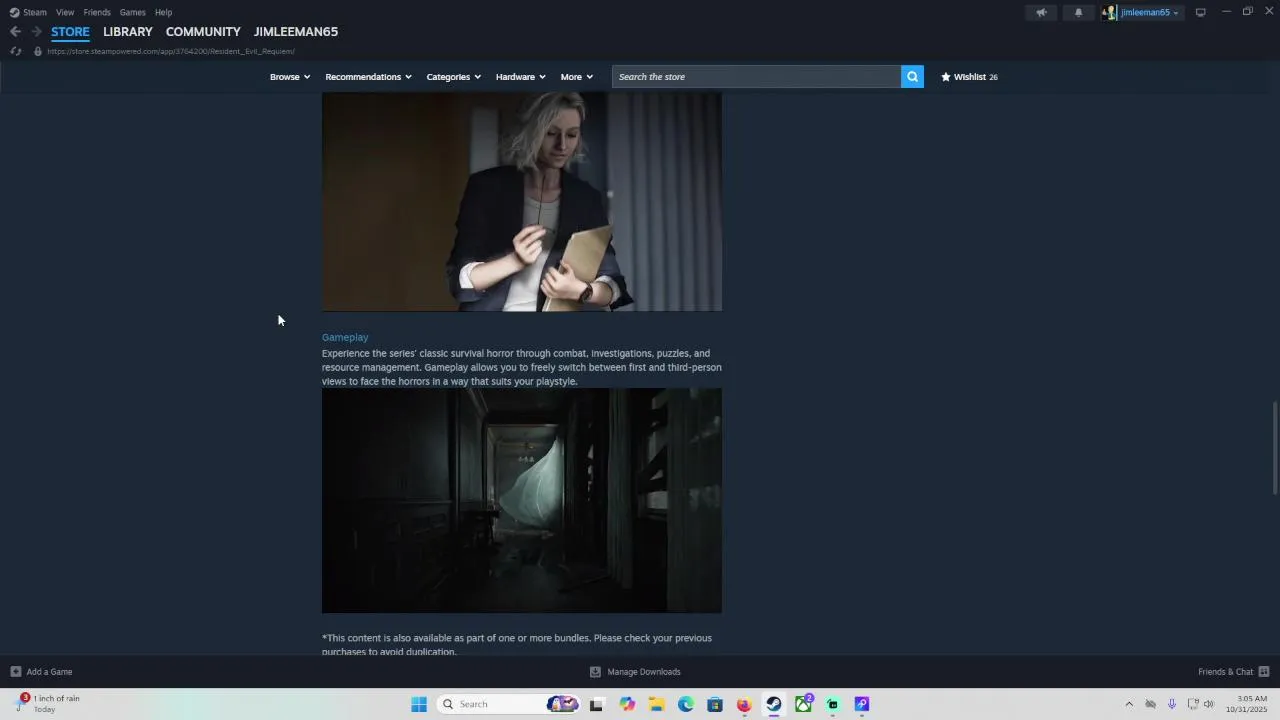This screenshot has height=720, width=1280.
Task: Click the store page URL text
Action: [171, 51]
